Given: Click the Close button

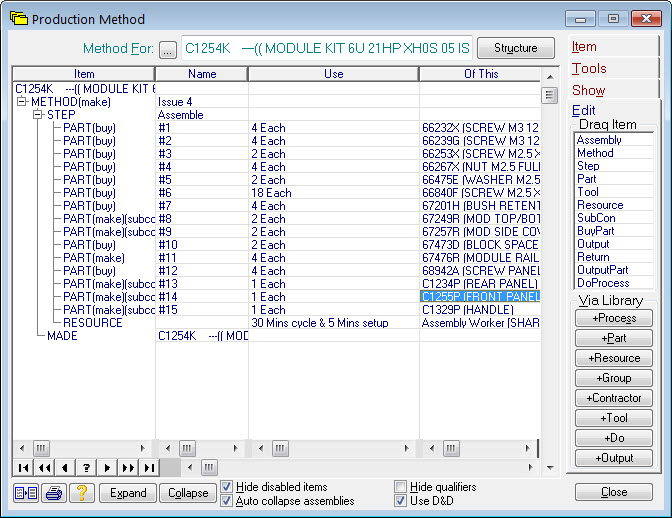Looking at the screenshot, I should [x=614, y=492].
